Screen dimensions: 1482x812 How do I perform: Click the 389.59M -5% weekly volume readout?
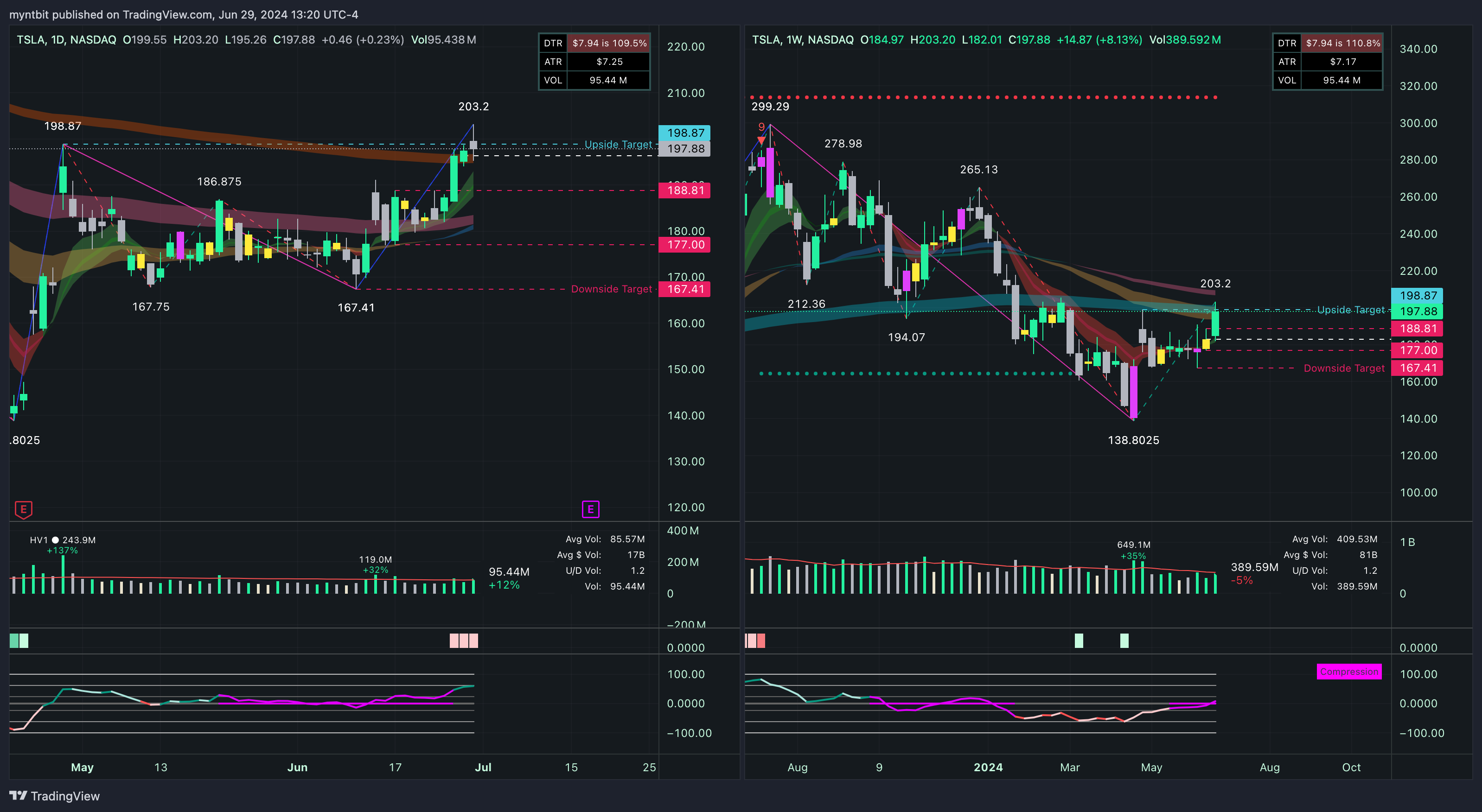tap(1254, 573)
